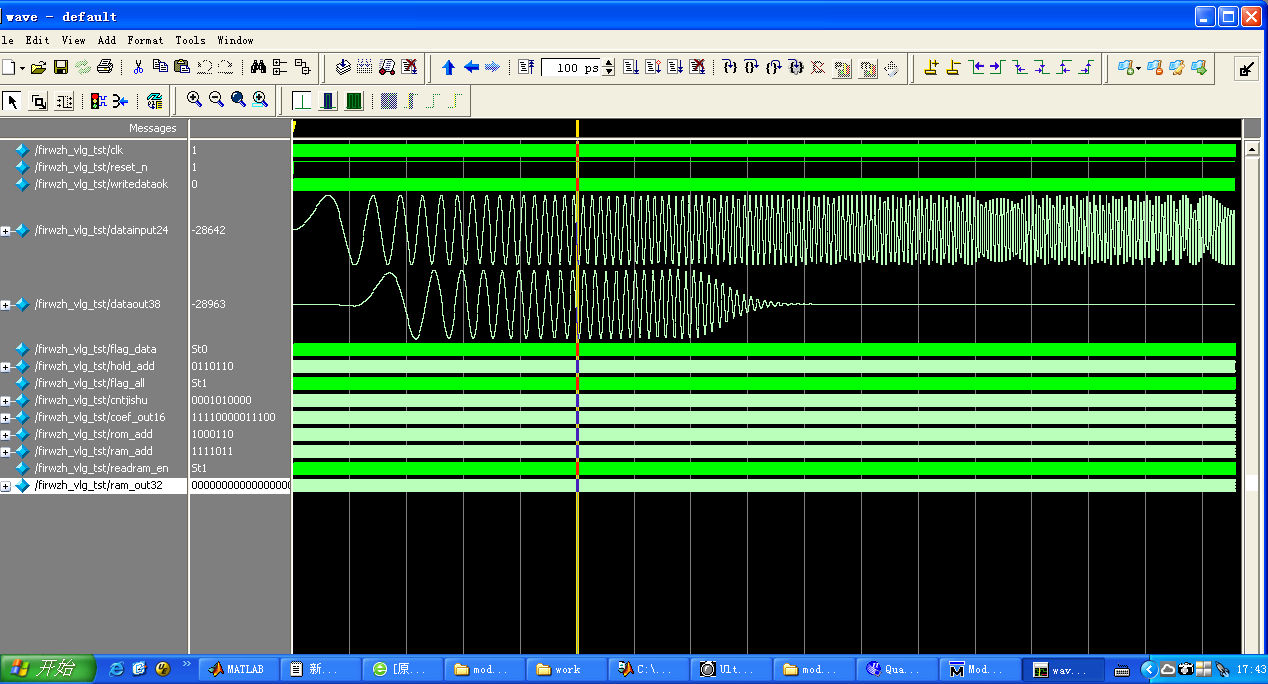Click the Open file folder icon

[x=38, y=67]
